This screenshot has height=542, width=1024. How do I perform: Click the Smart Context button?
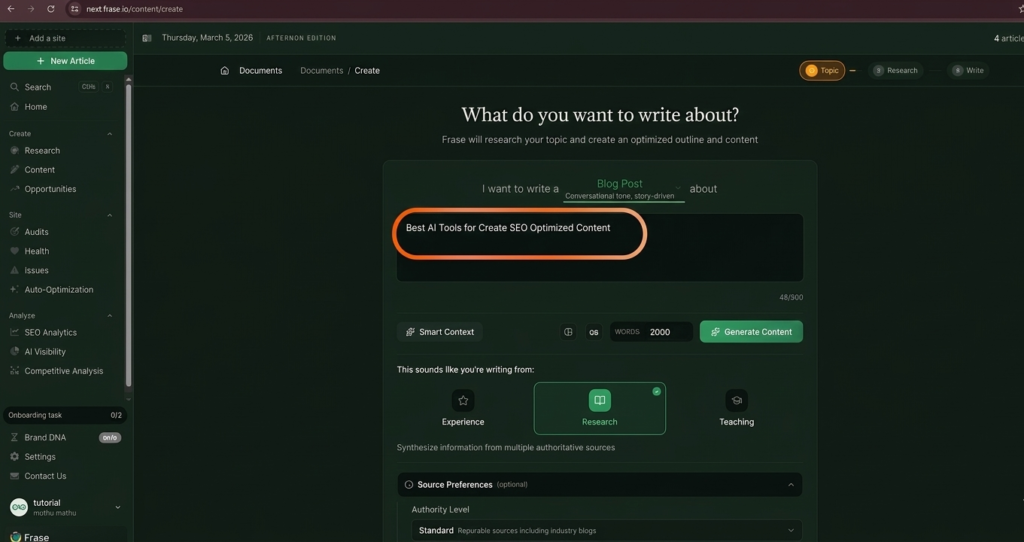[440, 332]
